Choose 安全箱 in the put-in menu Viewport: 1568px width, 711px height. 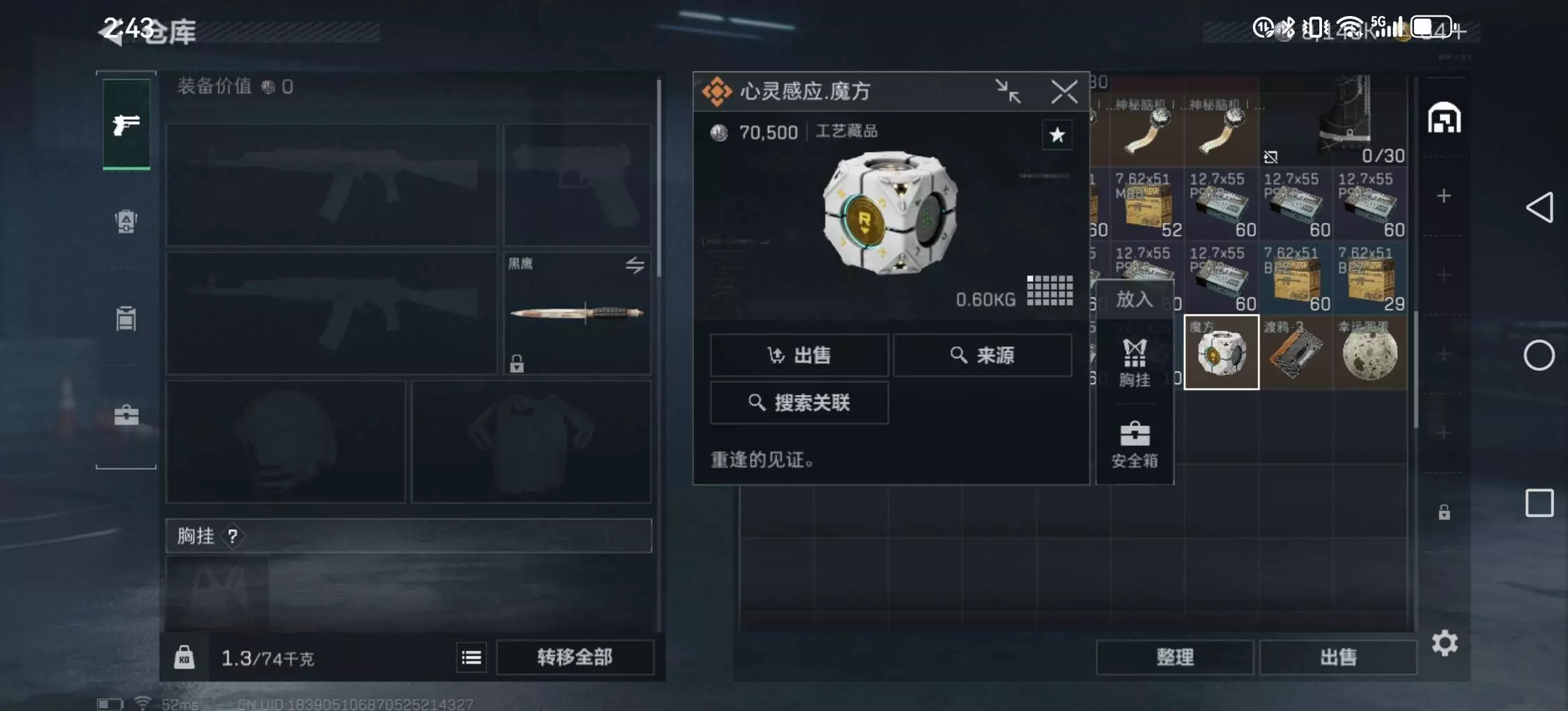coord(1135,445)
